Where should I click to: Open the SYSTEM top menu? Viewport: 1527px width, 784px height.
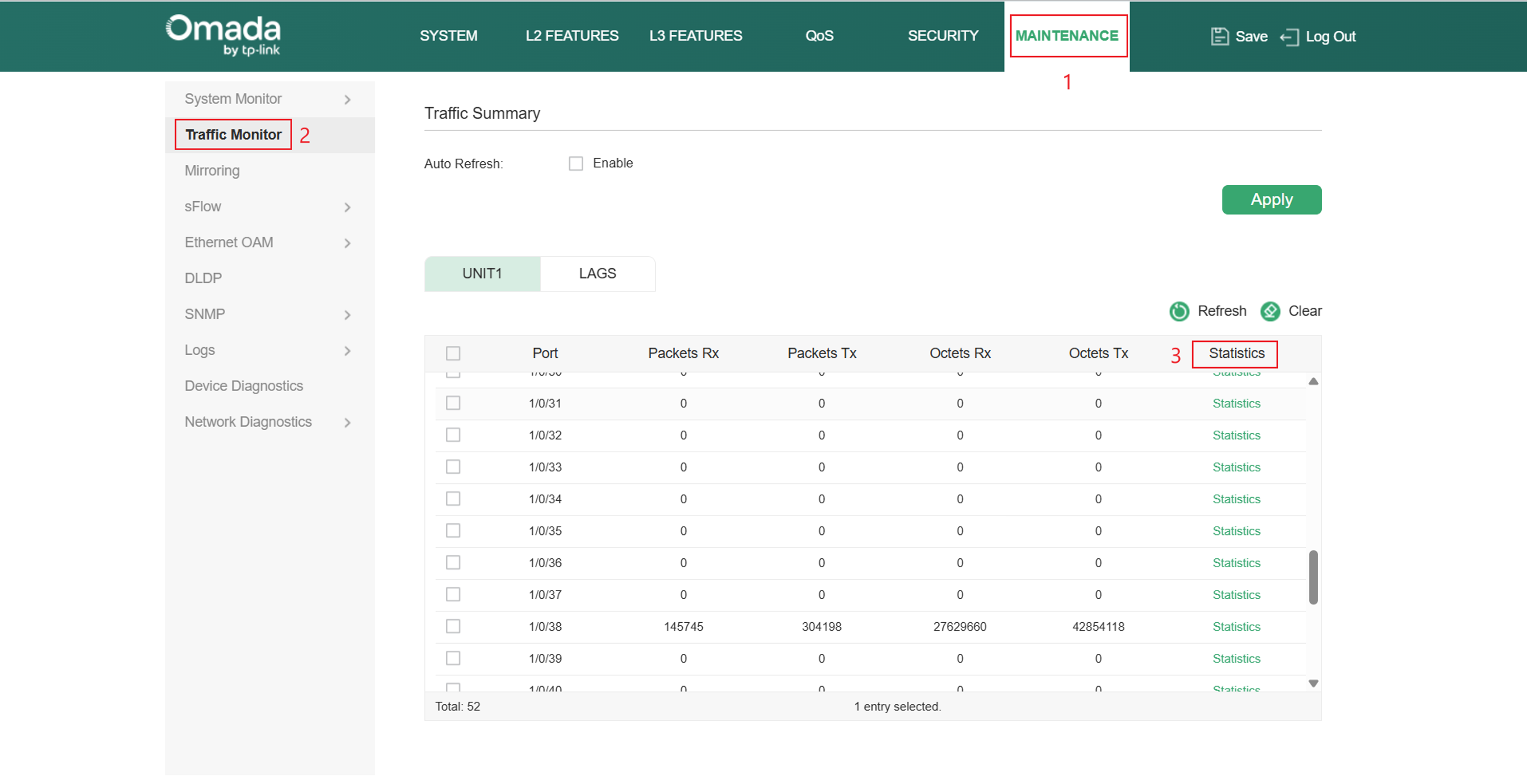pos(448,36)
